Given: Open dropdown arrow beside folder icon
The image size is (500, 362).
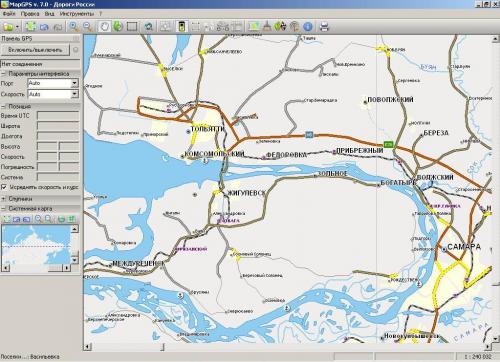Looking at the screenshot, I should pos(17,27).
